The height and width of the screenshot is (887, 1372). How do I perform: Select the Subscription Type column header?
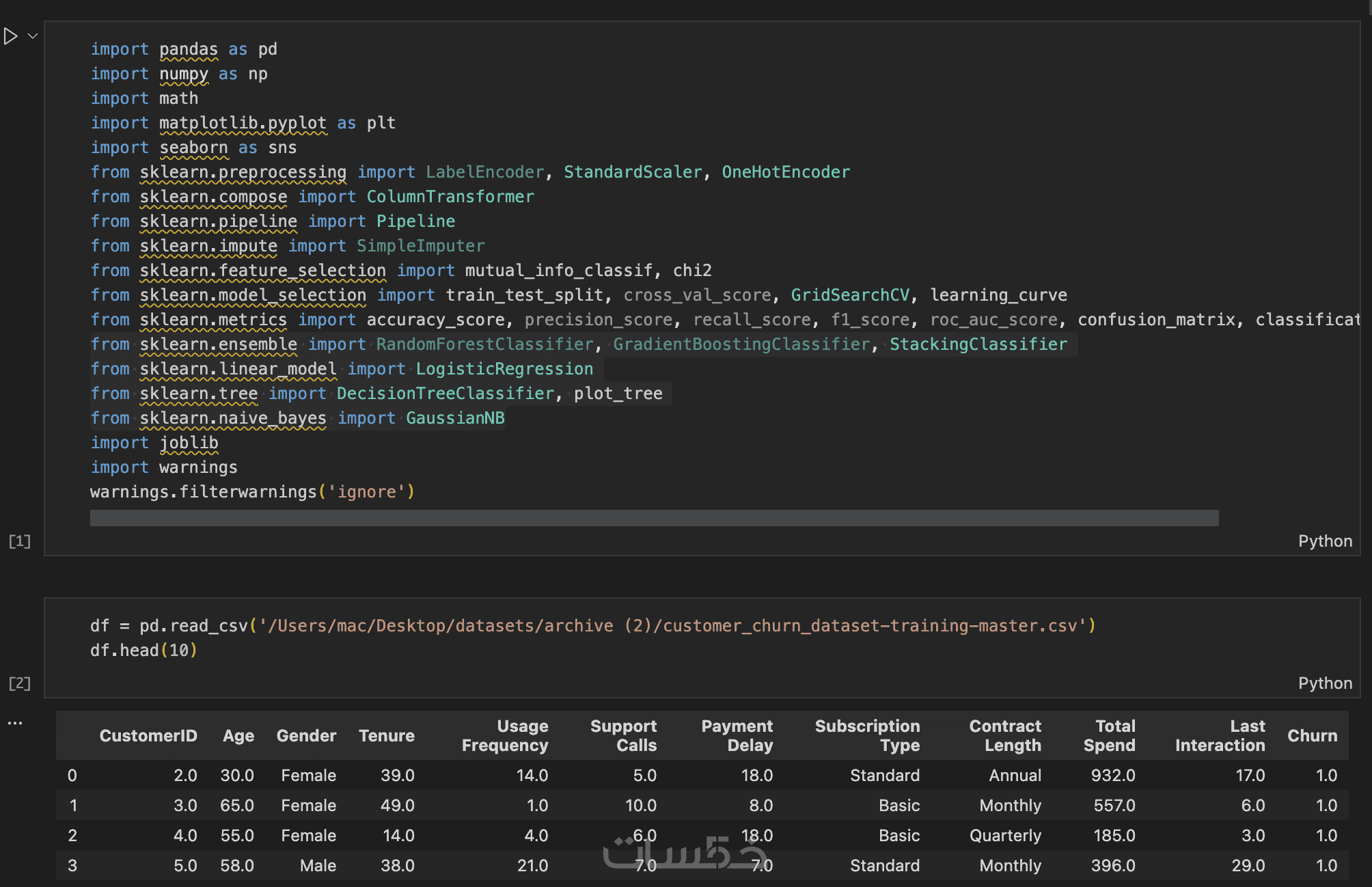[867, 736]
